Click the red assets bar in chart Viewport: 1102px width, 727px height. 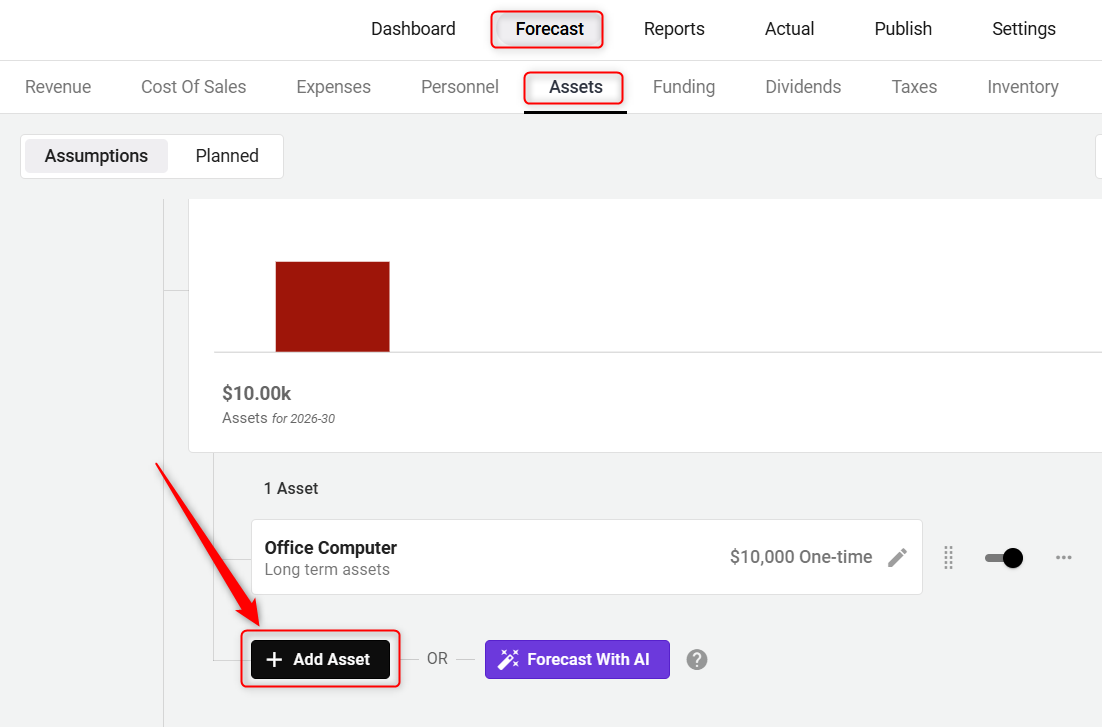(x=332, y=307)
